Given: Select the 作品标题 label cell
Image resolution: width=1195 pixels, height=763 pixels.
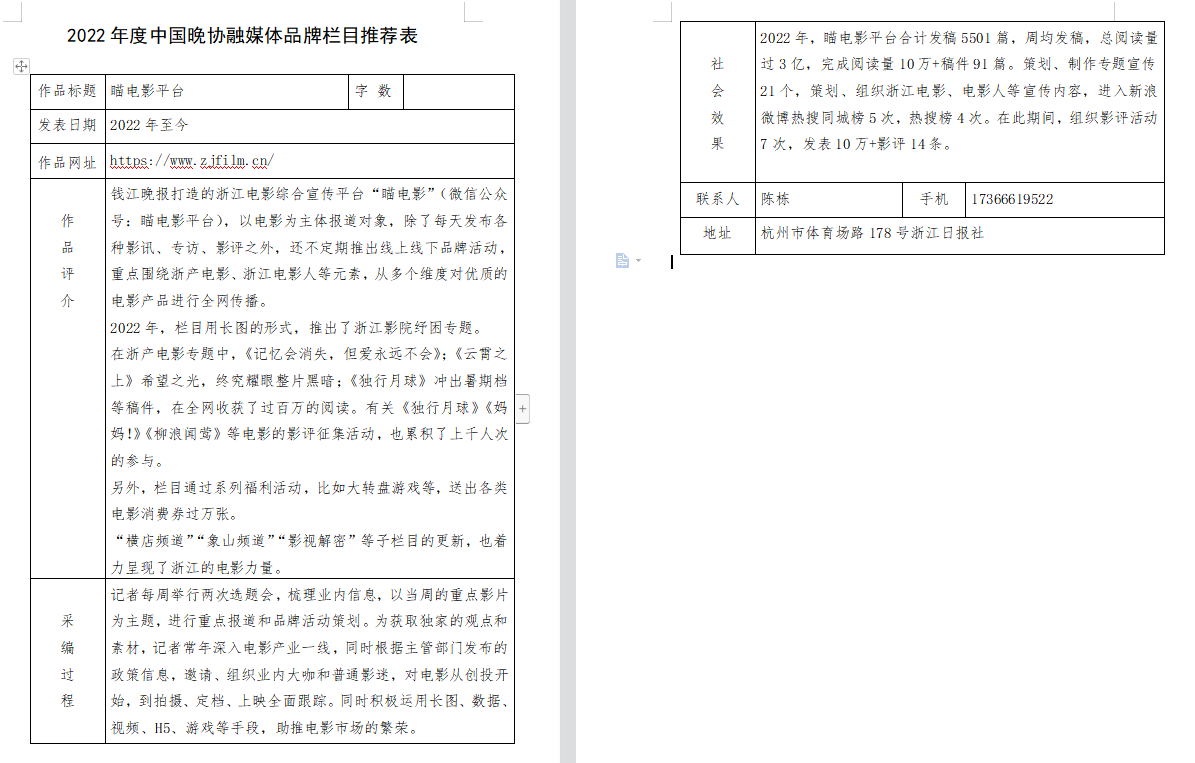Looking at the screenshot, I should coord(68,91).
